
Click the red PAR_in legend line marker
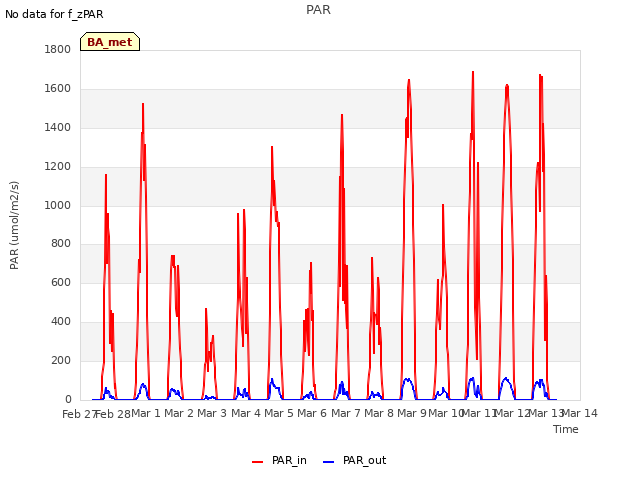(258, 462)
